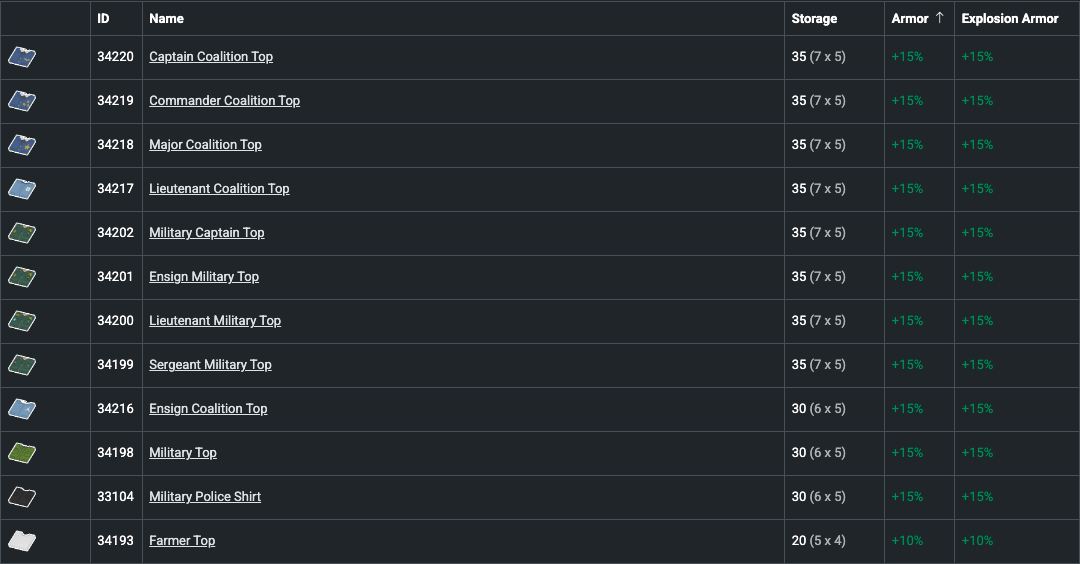Viewport: 1080px width, 564px height.
Task: Sort by the Explosion Armor header
Action: point(1009,18)
